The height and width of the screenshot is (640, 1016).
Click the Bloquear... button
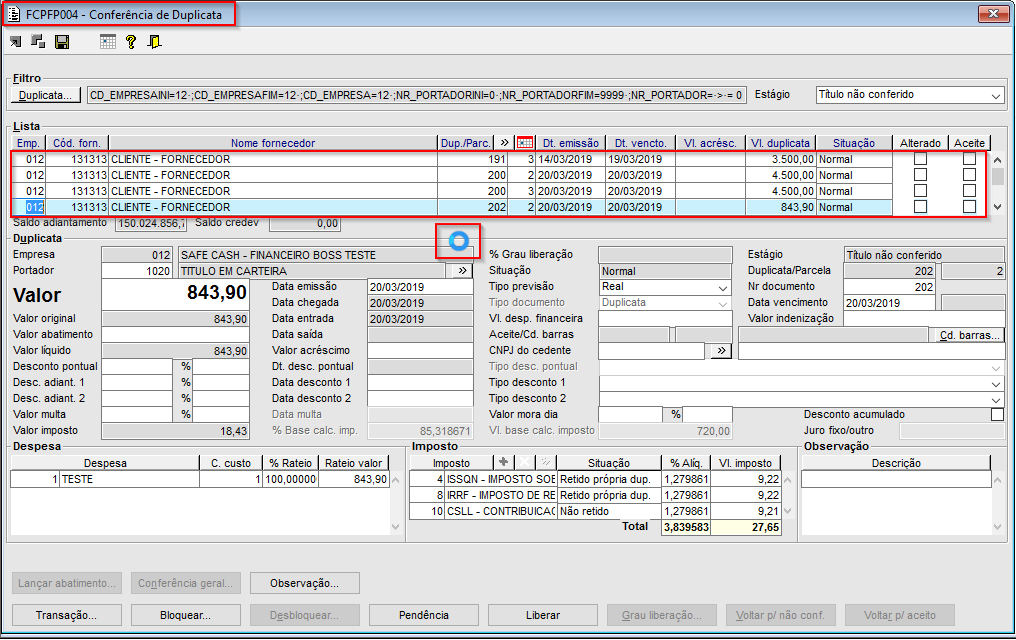185,615
